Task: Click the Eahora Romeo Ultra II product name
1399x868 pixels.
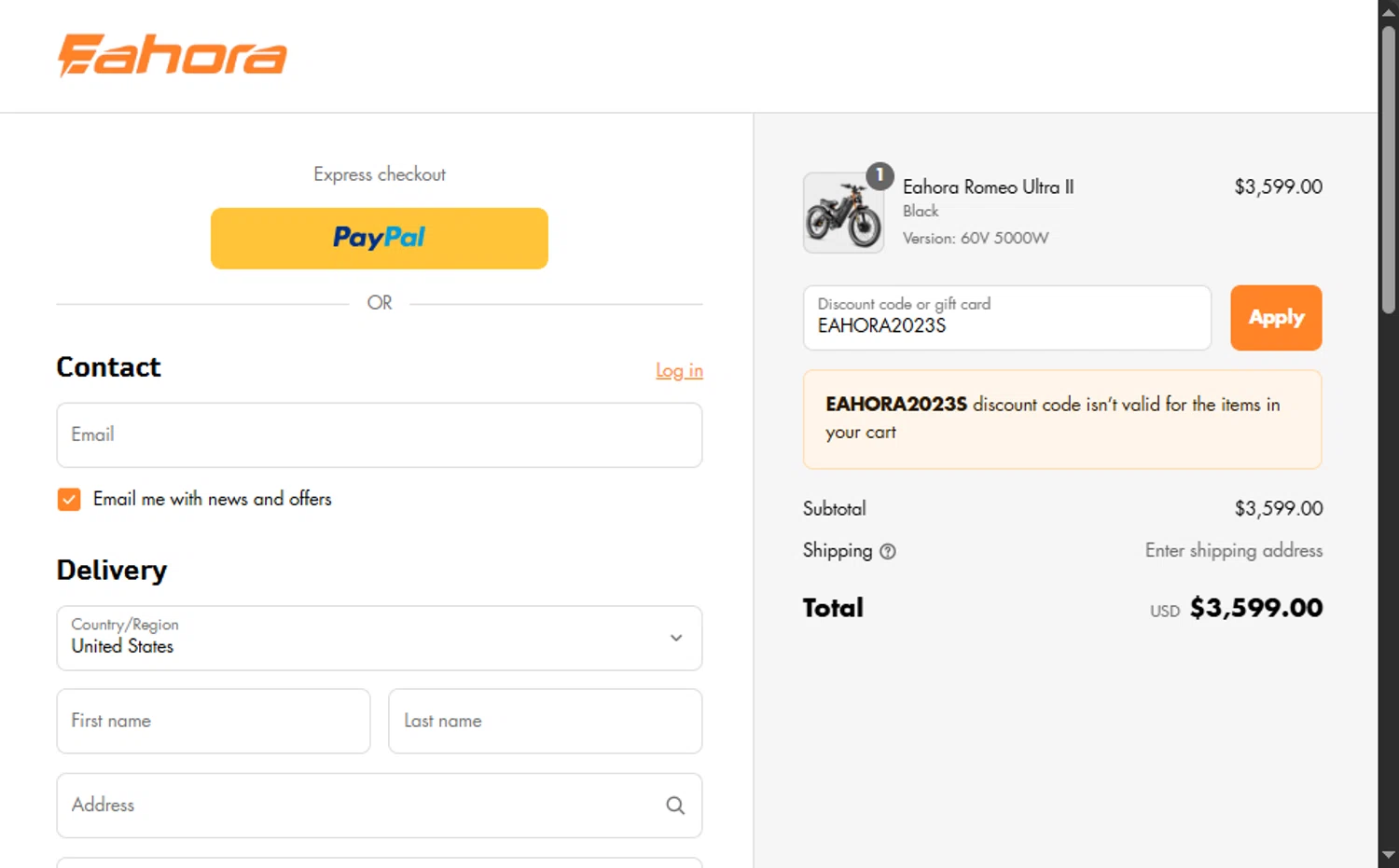Action: click(988, 186)
